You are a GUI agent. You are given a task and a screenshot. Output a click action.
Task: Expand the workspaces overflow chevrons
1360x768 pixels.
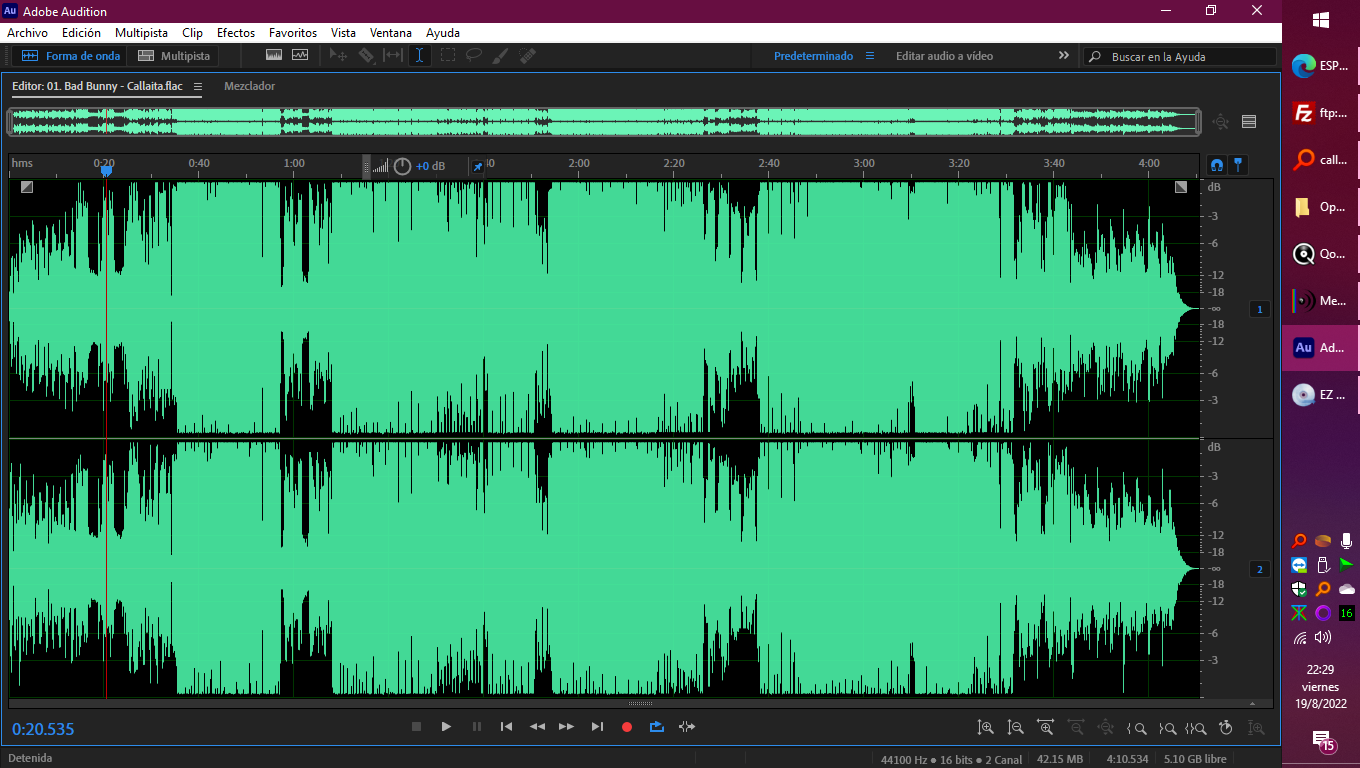coord(1064,56)
